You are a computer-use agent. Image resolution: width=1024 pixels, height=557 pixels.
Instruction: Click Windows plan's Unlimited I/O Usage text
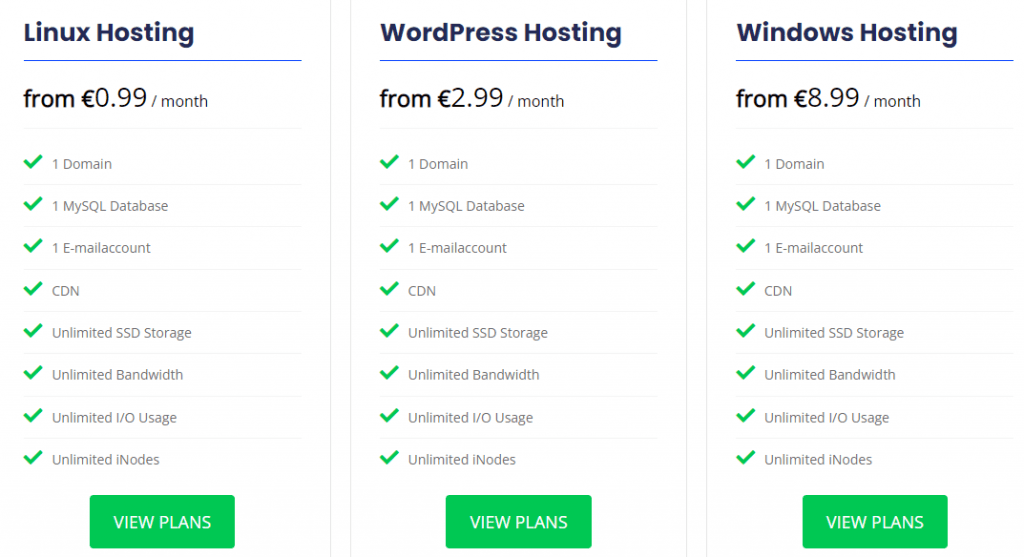click(827, 418)
